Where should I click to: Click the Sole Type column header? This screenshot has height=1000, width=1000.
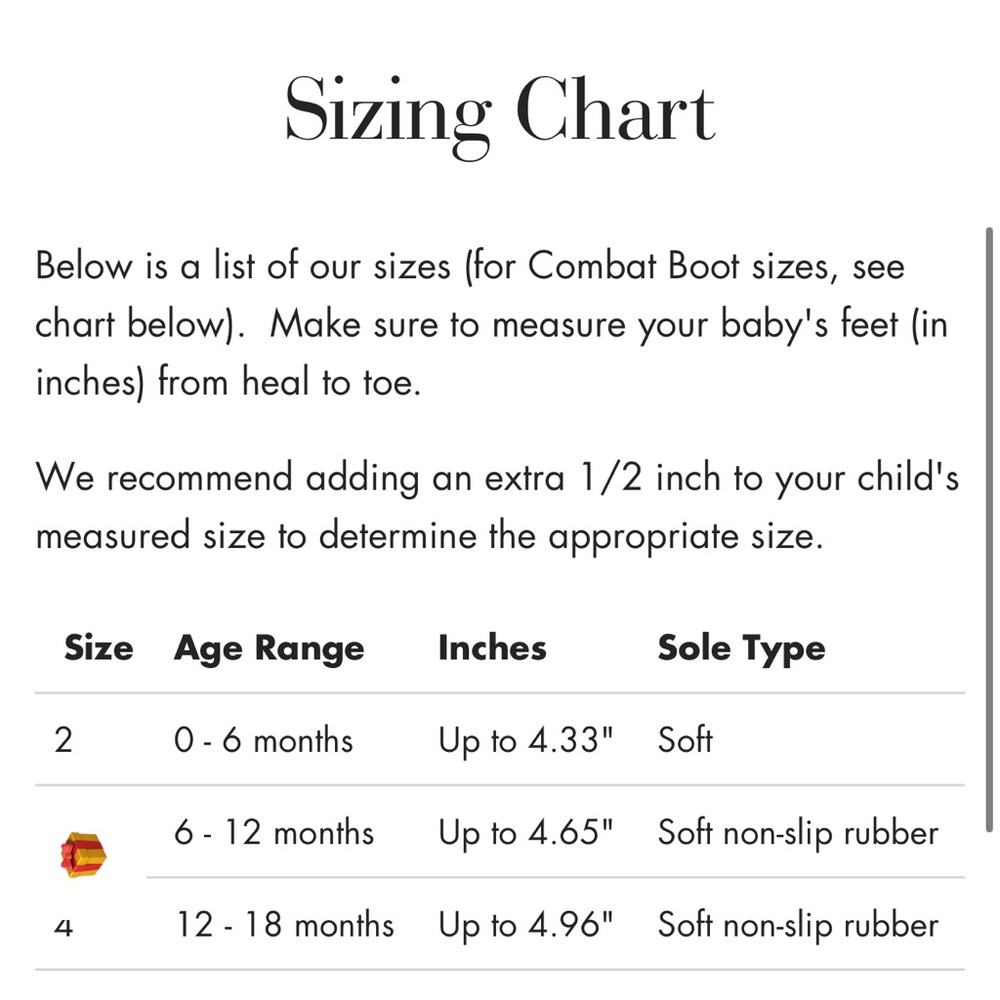click(742, 649)
